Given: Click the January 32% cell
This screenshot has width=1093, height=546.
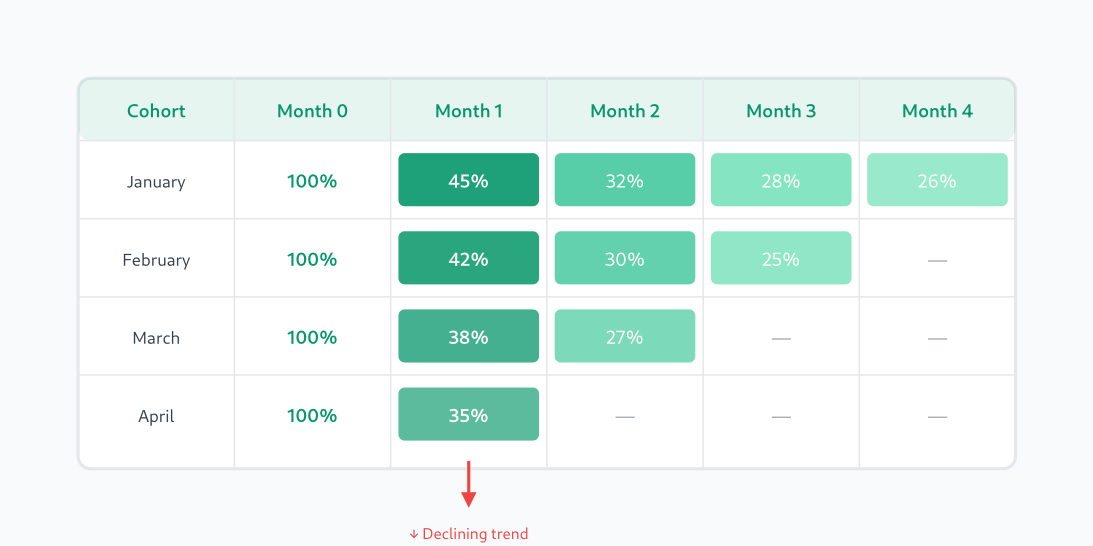Looking at the screenshot, I should tap(624, 181).
